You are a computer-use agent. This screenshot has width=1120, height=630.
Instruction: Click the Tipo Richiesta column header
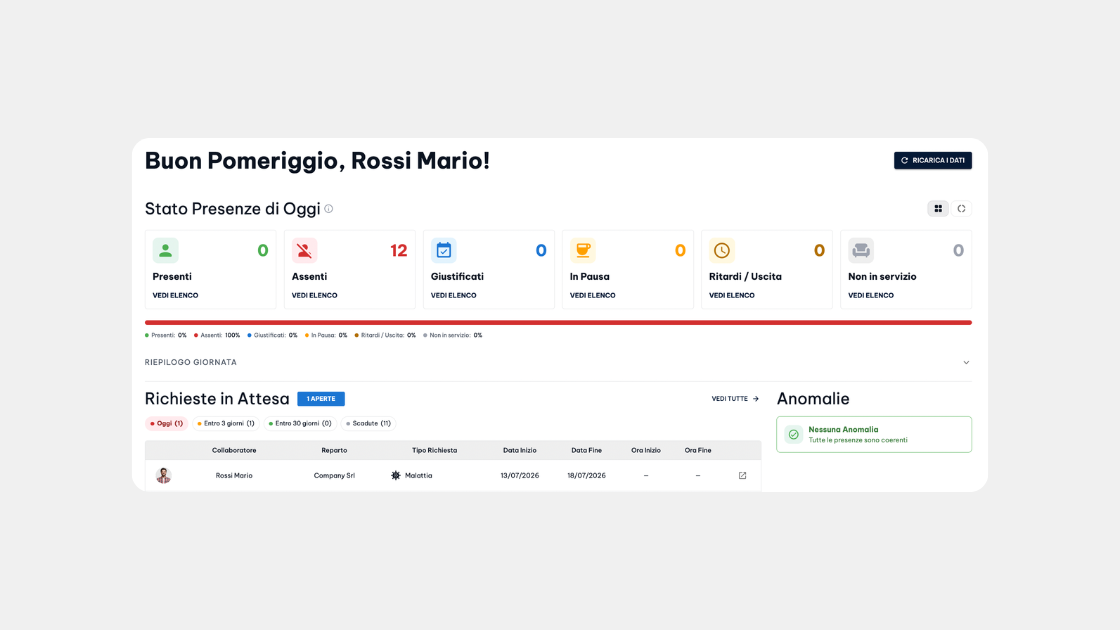click(434, 450)
